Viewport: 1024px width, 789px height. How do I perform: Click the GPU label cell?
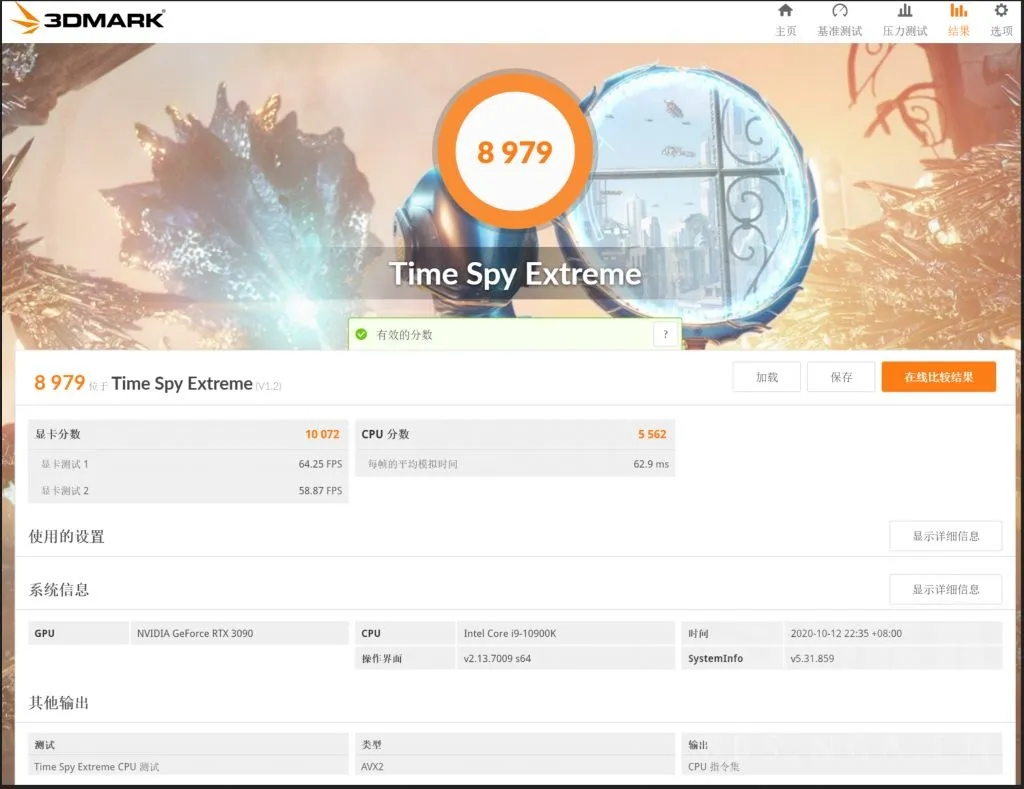78,634
